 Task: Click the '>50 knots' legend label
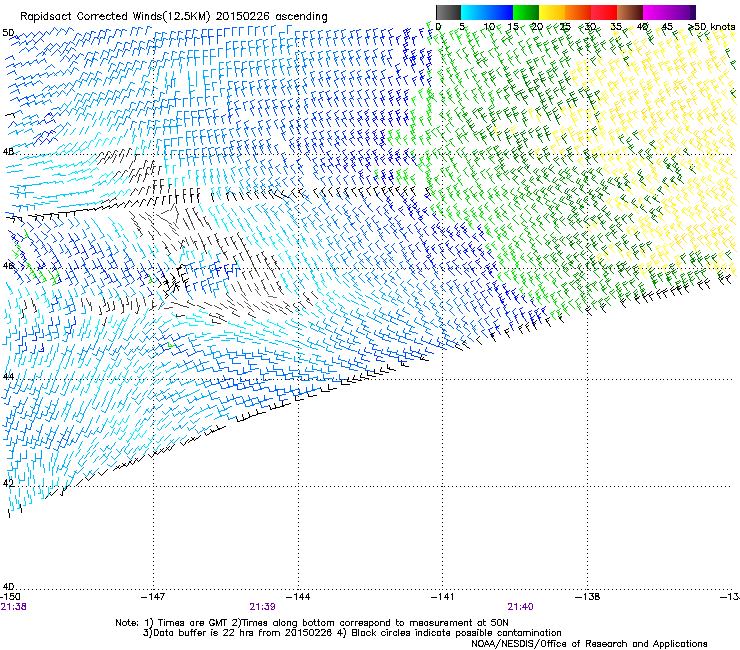click(x=712, y=27)
